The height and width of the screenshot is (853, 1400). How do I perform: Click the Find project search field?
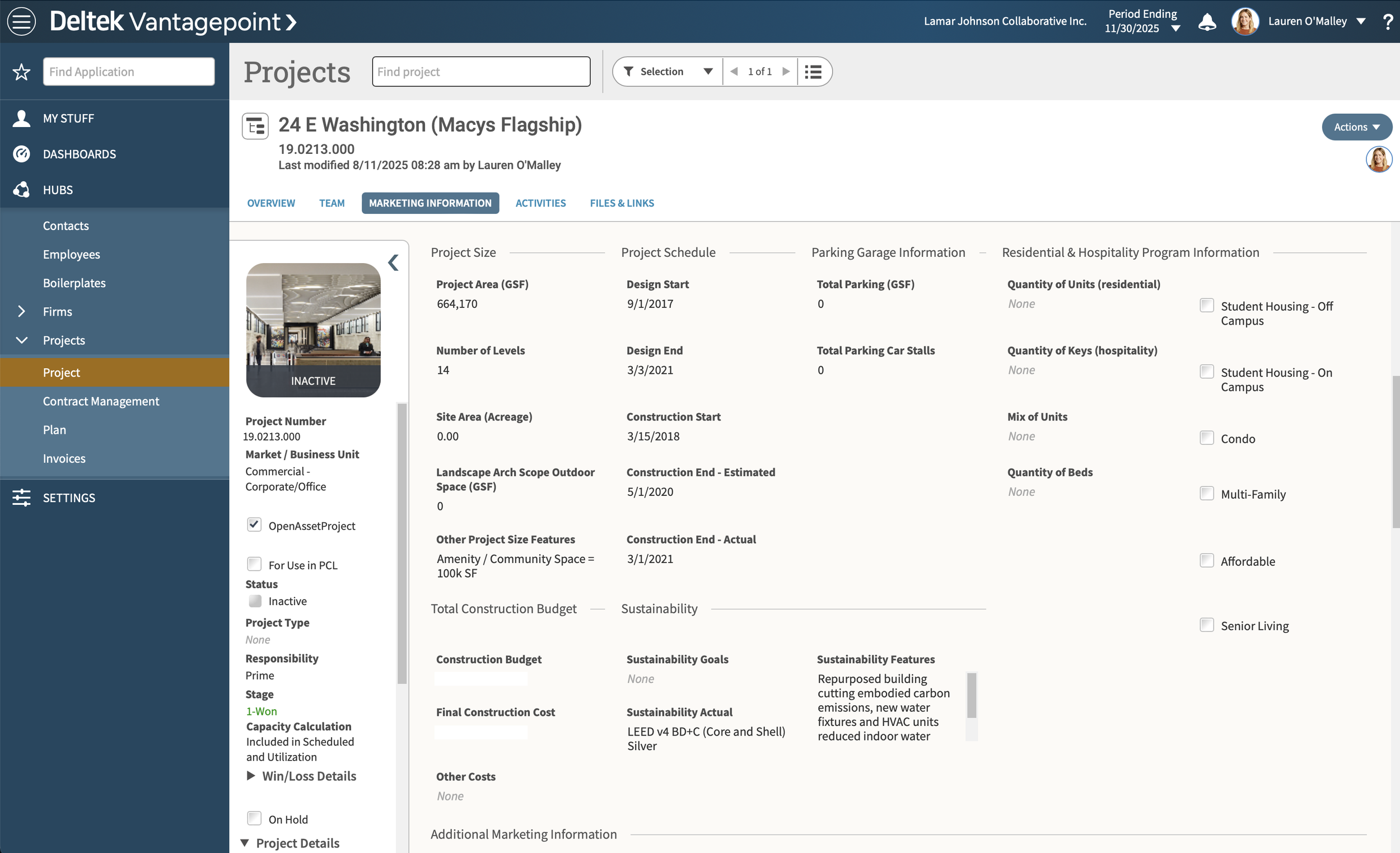click(x=480, y=72)
